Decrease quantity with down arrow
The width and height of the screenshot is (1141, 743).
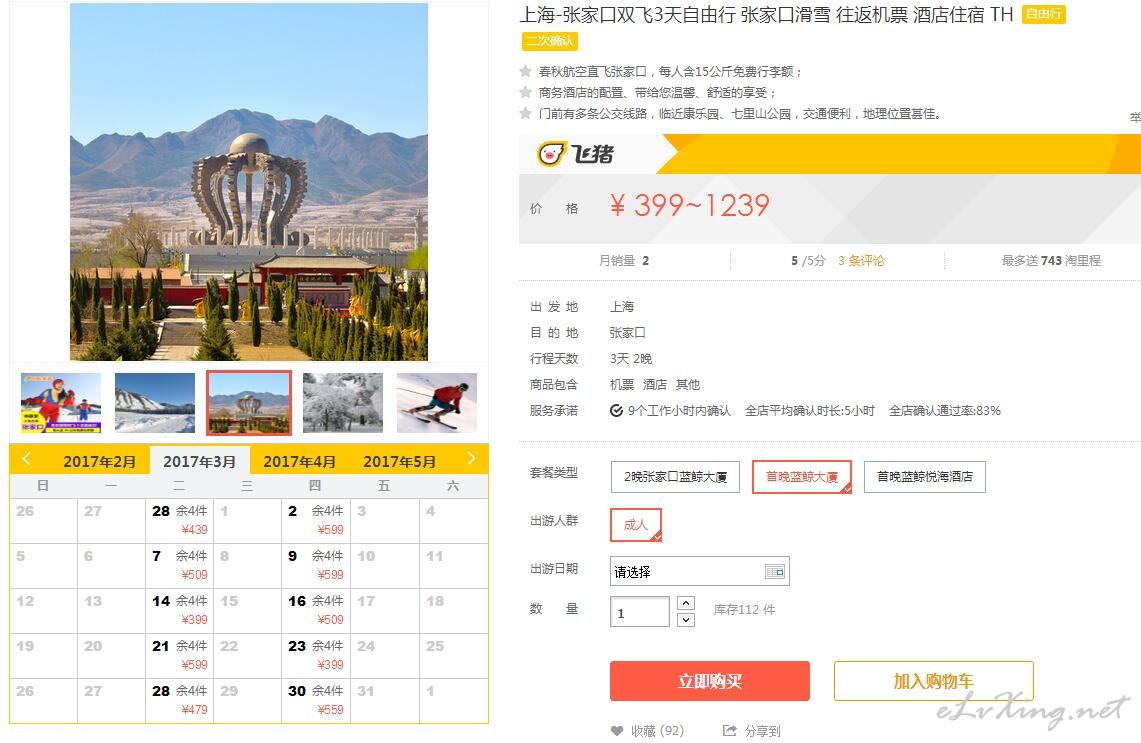pyautogui.click(x=685, y=620)
